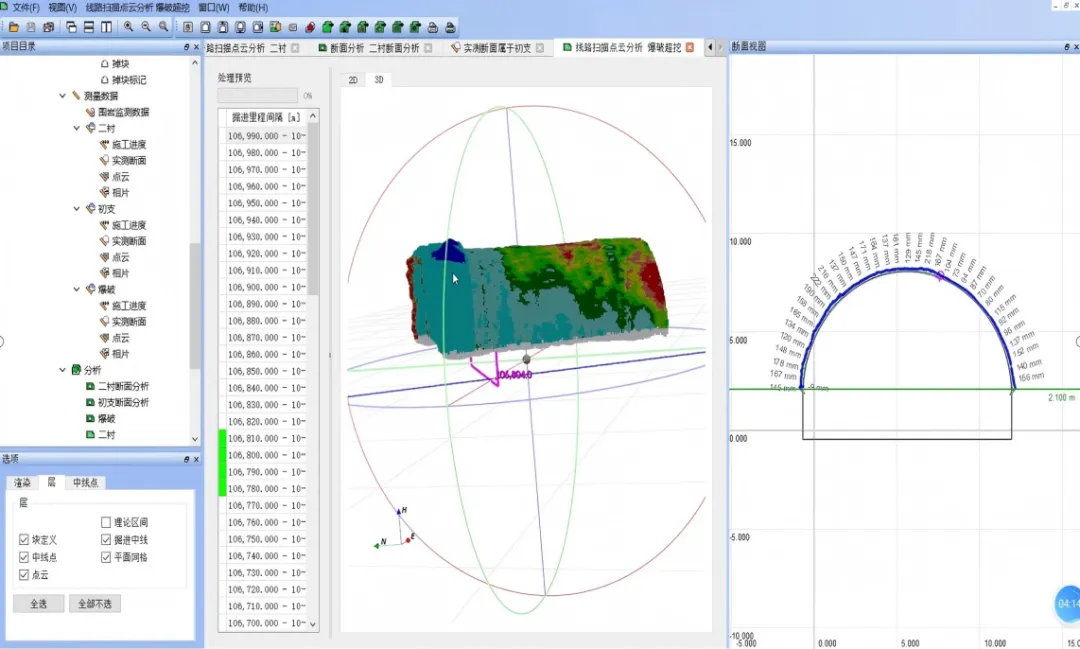
Task: Switch to the 3D view tab
Action: (379, 80)
